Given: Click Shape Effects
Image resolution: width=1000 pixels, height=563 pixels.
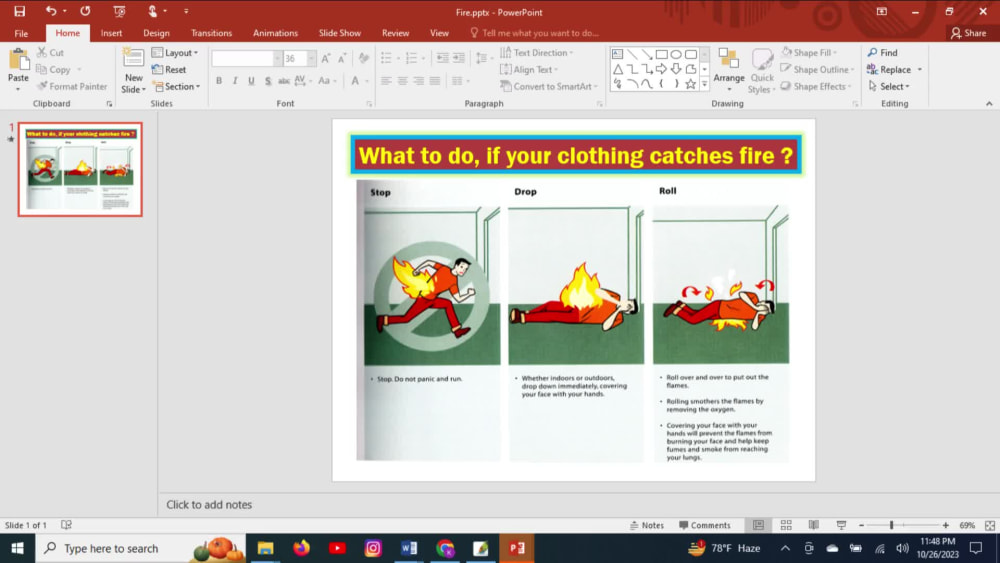Looking at the screenshot, I should pos(817,86).
